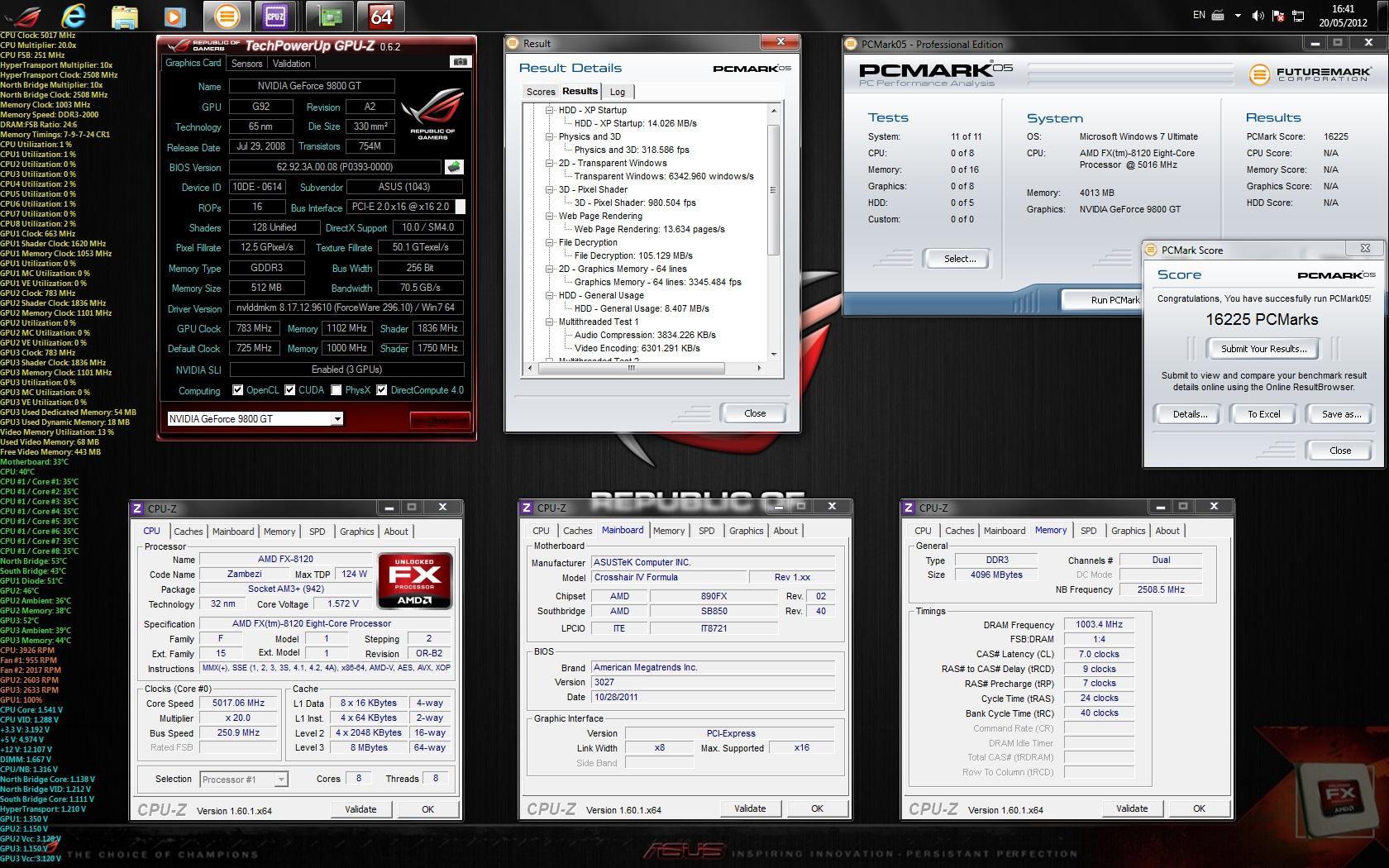Click the AMD FX processor logo in CPU-Z

coord(414,581)
